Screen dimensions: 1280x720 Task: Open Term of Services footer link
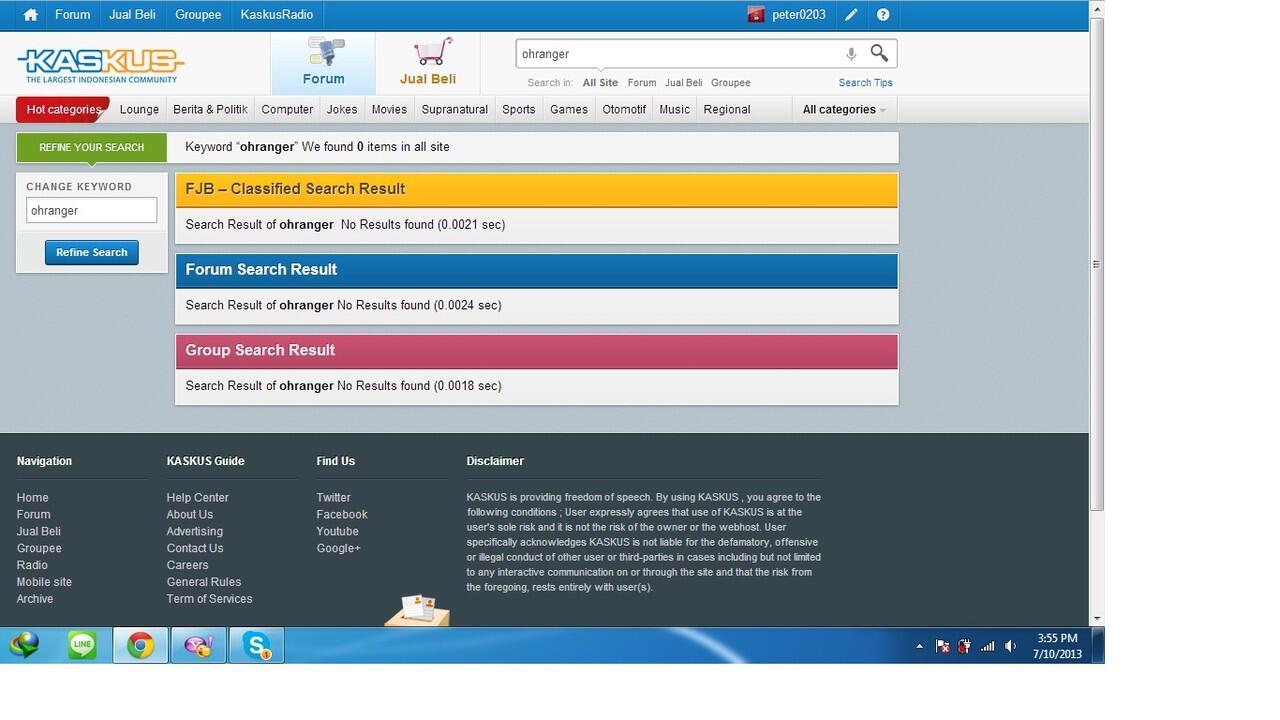(x=209, y=599)
